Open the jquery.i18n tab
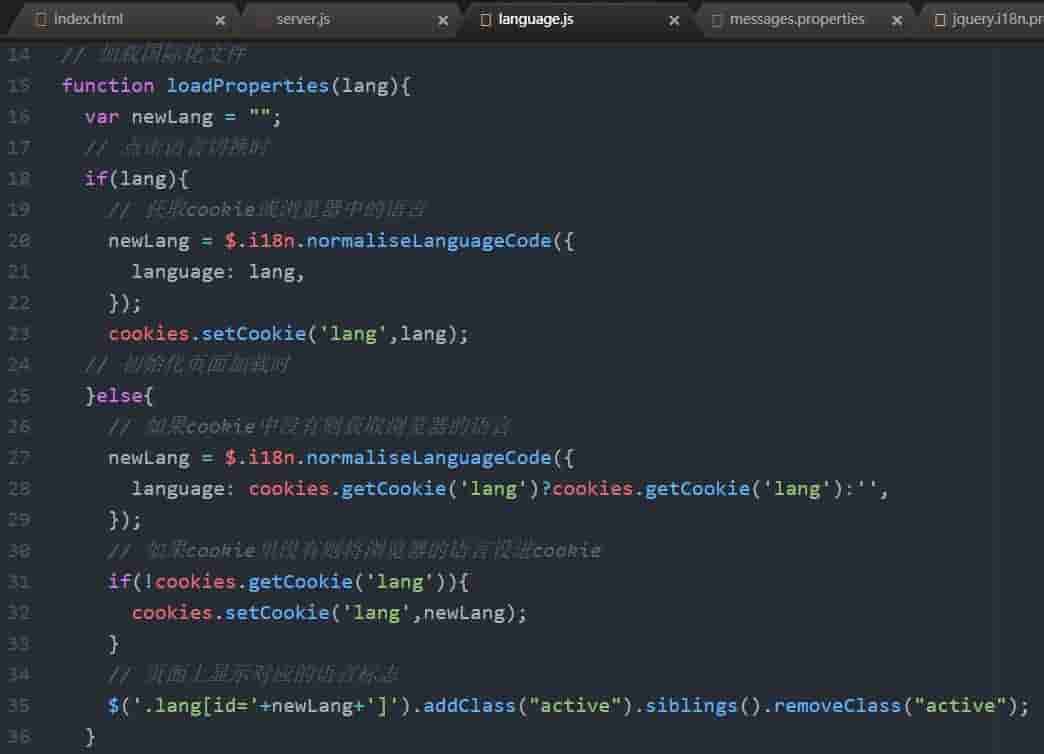The image size is (1044, 754). coord(985,19)
